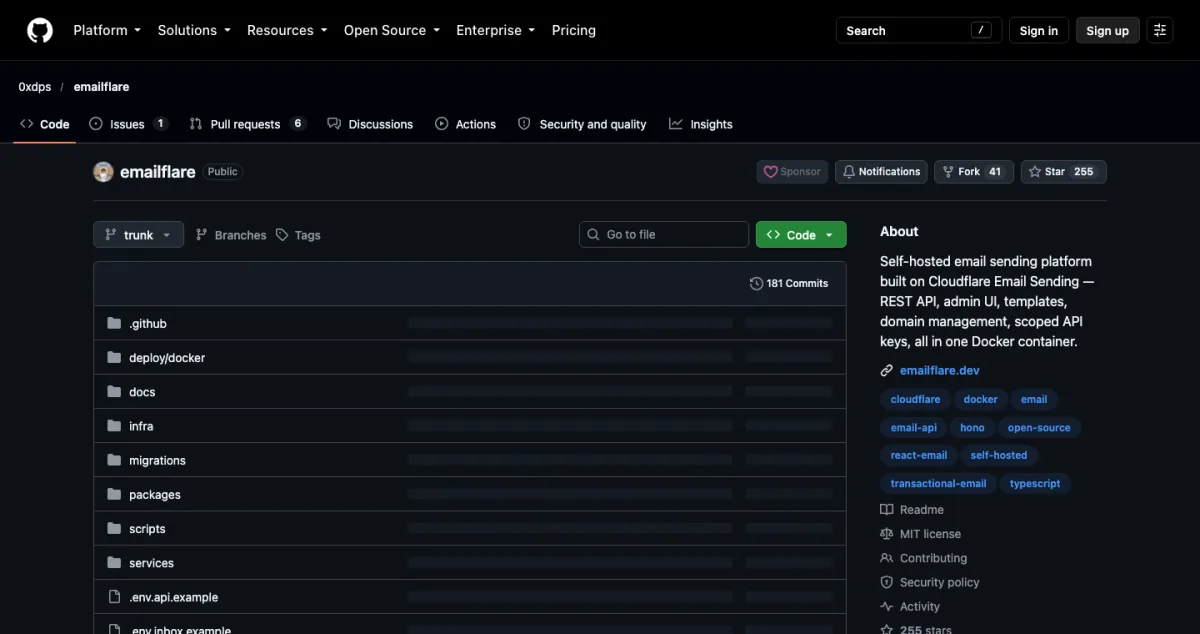The image size is (1200, 634).
Task: Select the open-source topic tag
Action: click(1039, 427)
